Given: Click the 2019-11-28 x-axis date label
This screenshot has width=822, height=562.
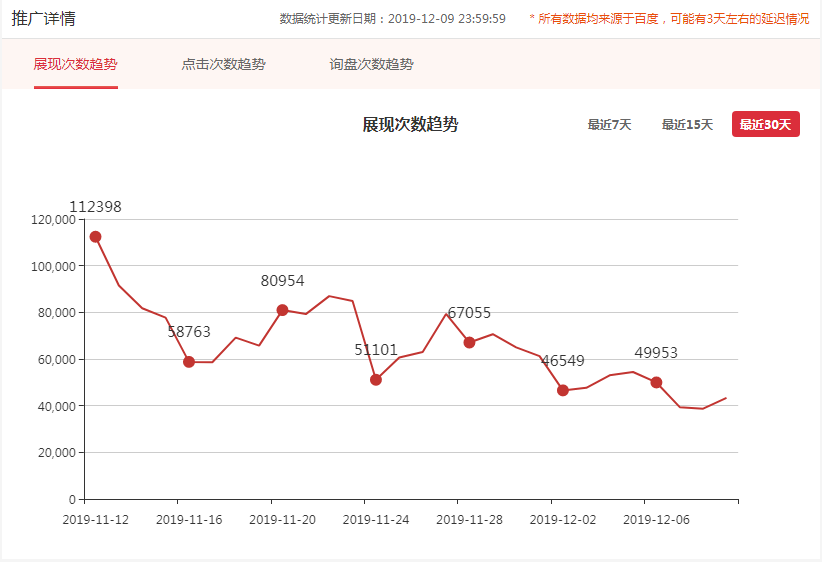Looking at the screenshot, I should coord(469,519).
